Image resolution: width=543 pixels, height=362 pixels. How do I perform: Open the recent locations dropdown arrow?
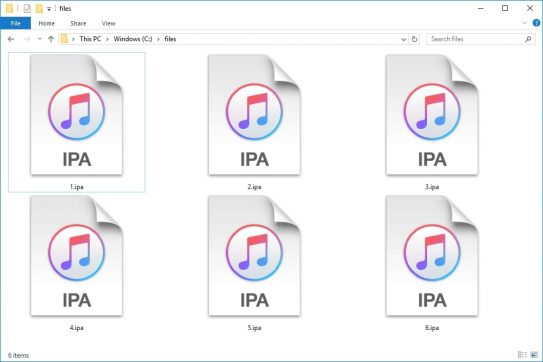[x=39, y=39]
